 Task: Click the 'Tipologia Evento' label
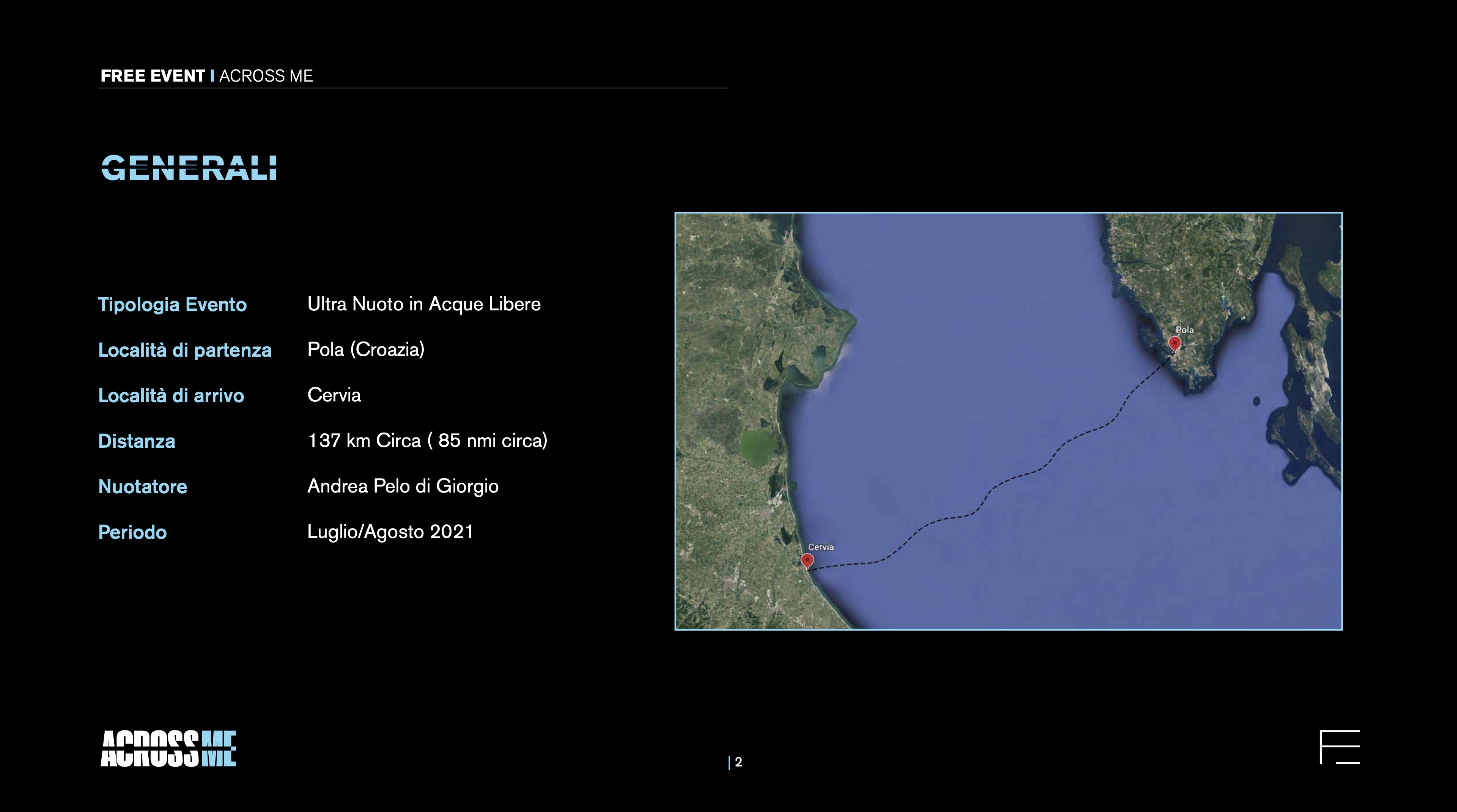173,305
